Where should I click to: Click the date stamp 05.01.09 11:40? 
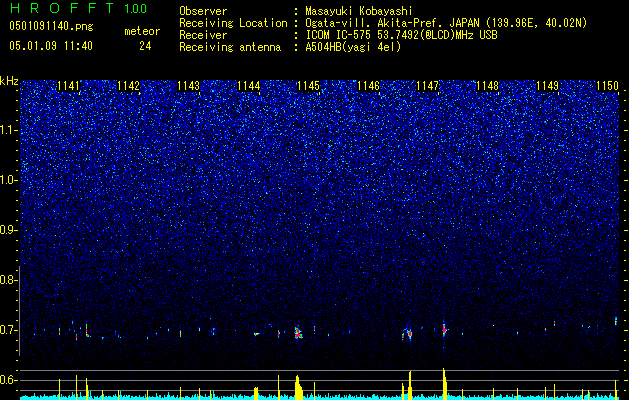point(51,46)
